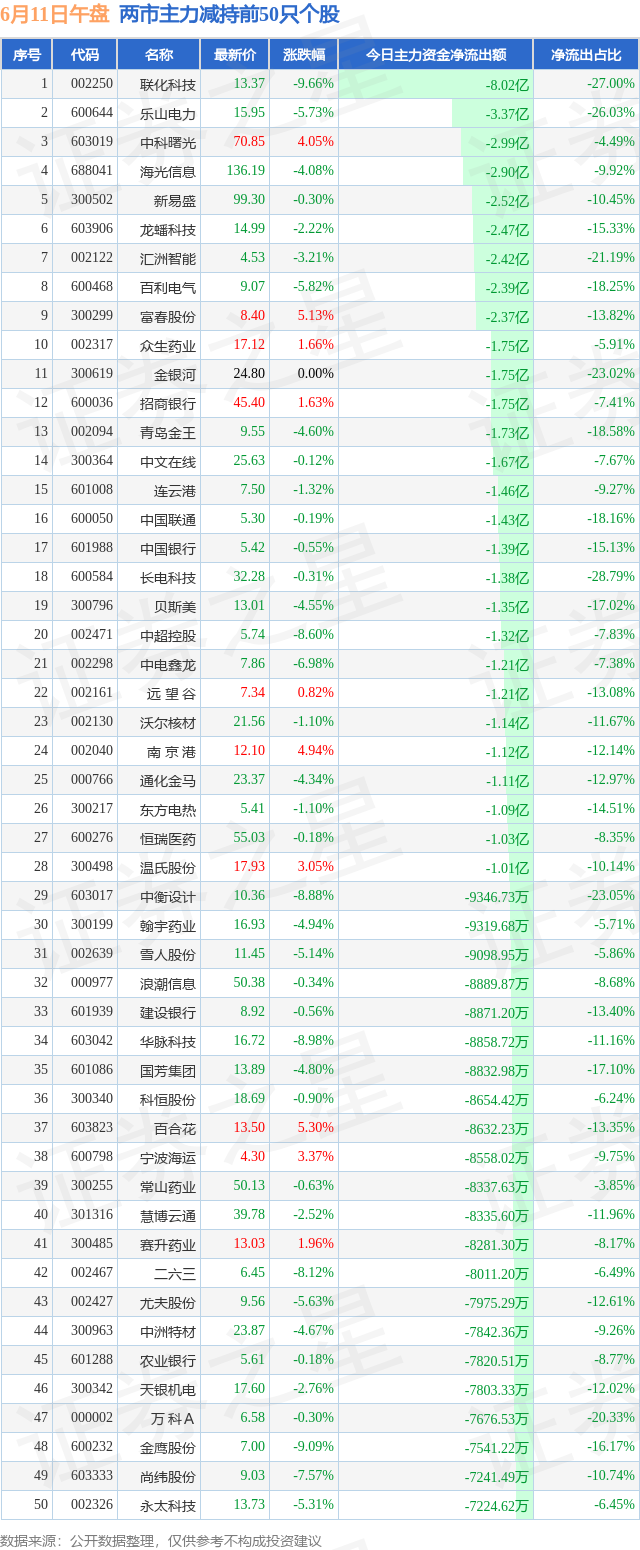Click stock code 002427
The width and height of the screenshot is (640, 1550).
click(x=91, y=1302)
